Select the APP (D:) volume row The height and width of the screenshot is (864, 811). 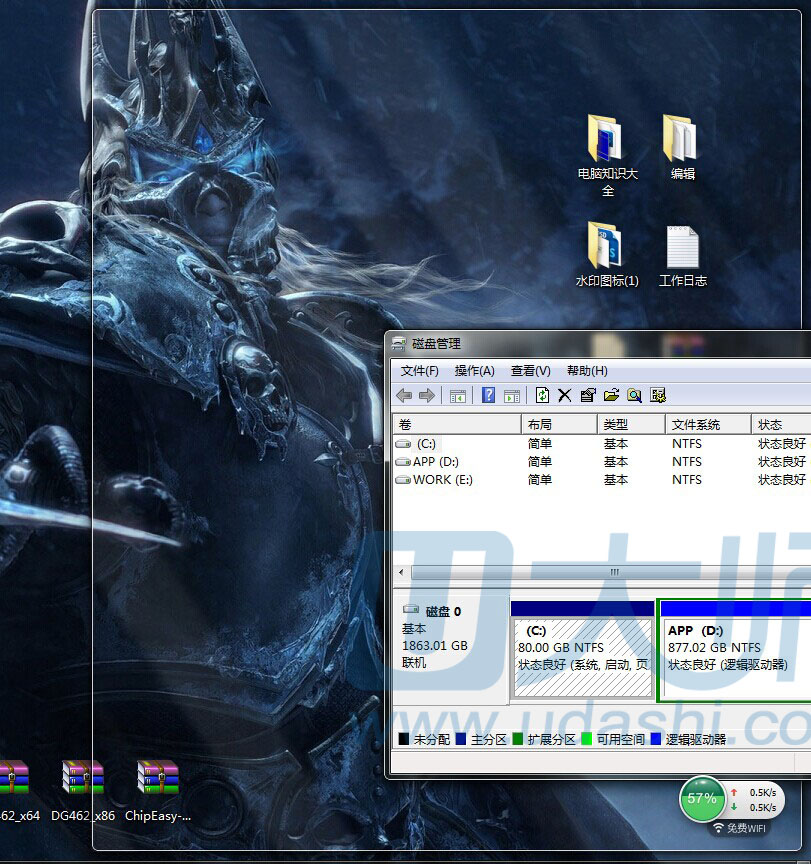click(602, 462)
